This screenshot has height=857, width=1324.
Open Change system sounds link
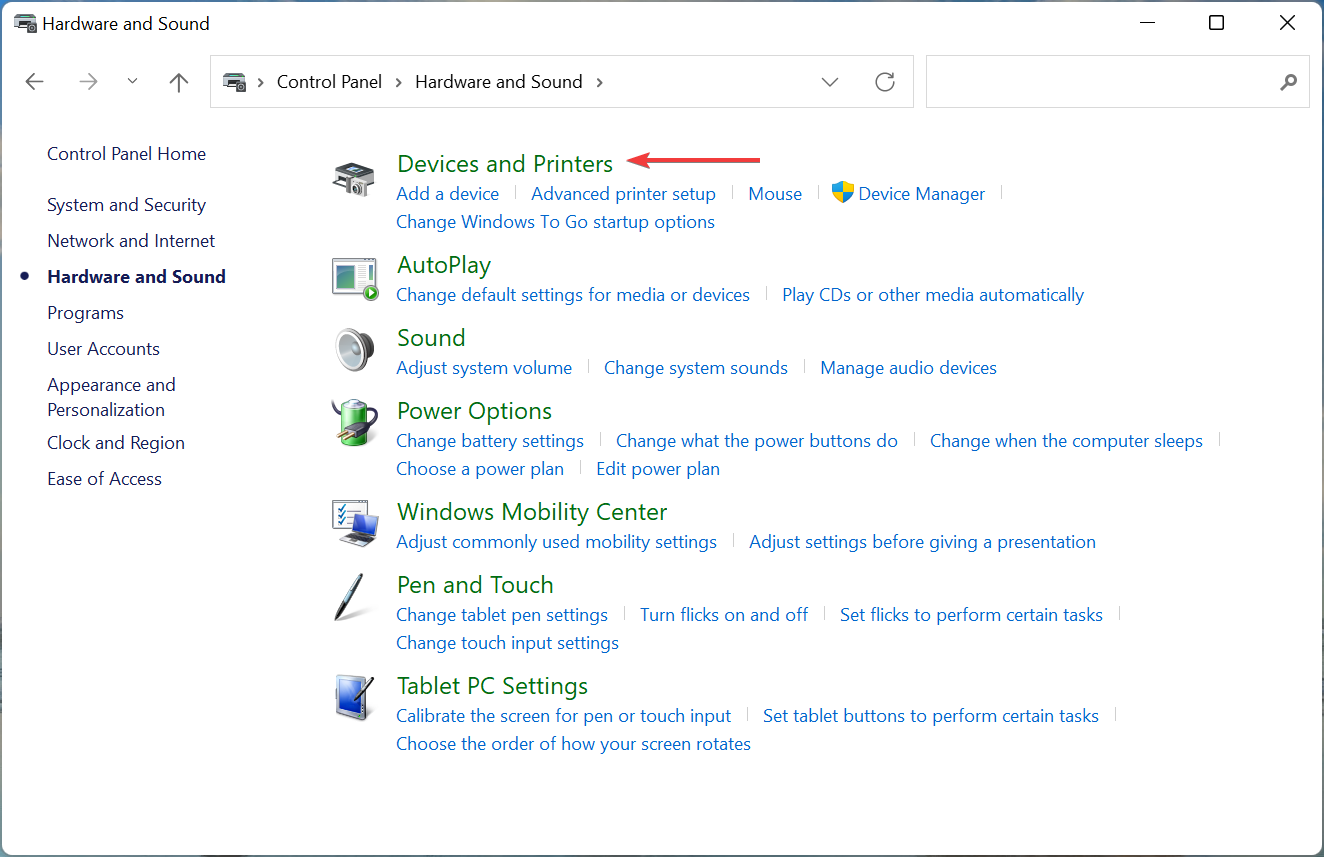pyautogui.click(x=695, y=368)
